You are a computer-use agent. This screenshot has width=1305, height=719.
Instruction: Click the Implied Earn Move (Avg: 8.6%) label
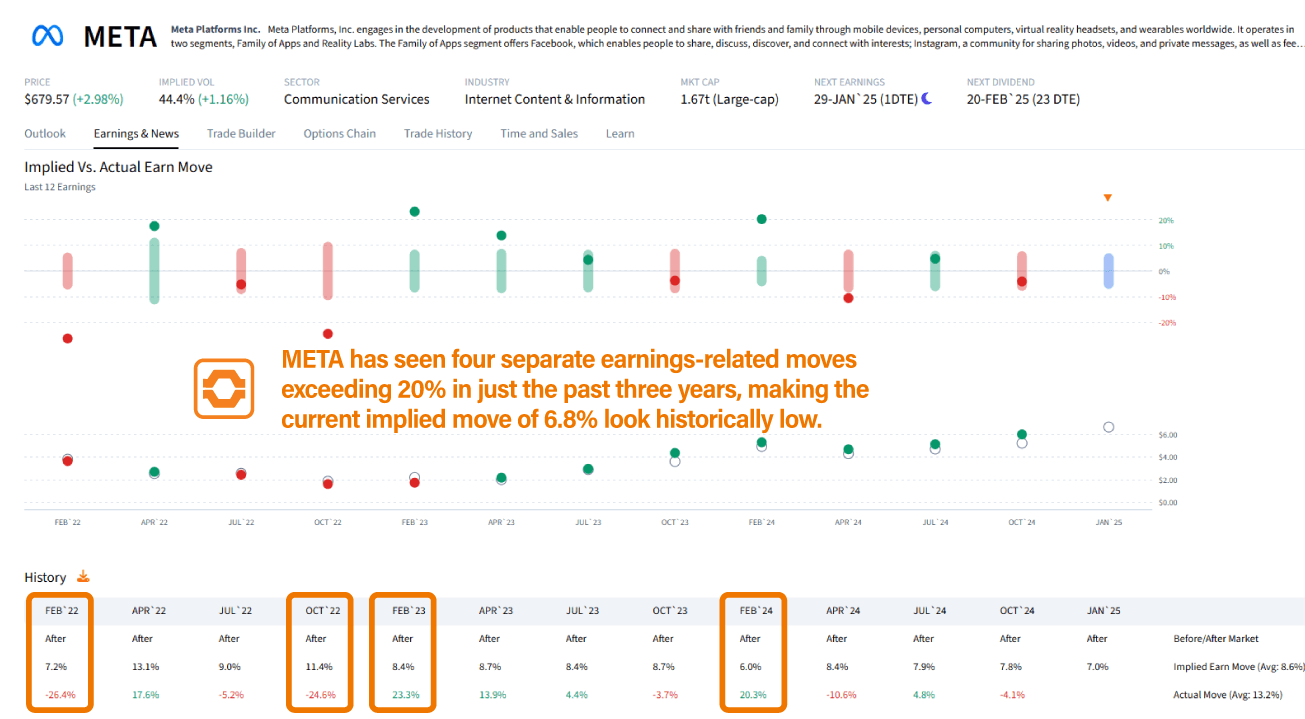coord(1239,666)
